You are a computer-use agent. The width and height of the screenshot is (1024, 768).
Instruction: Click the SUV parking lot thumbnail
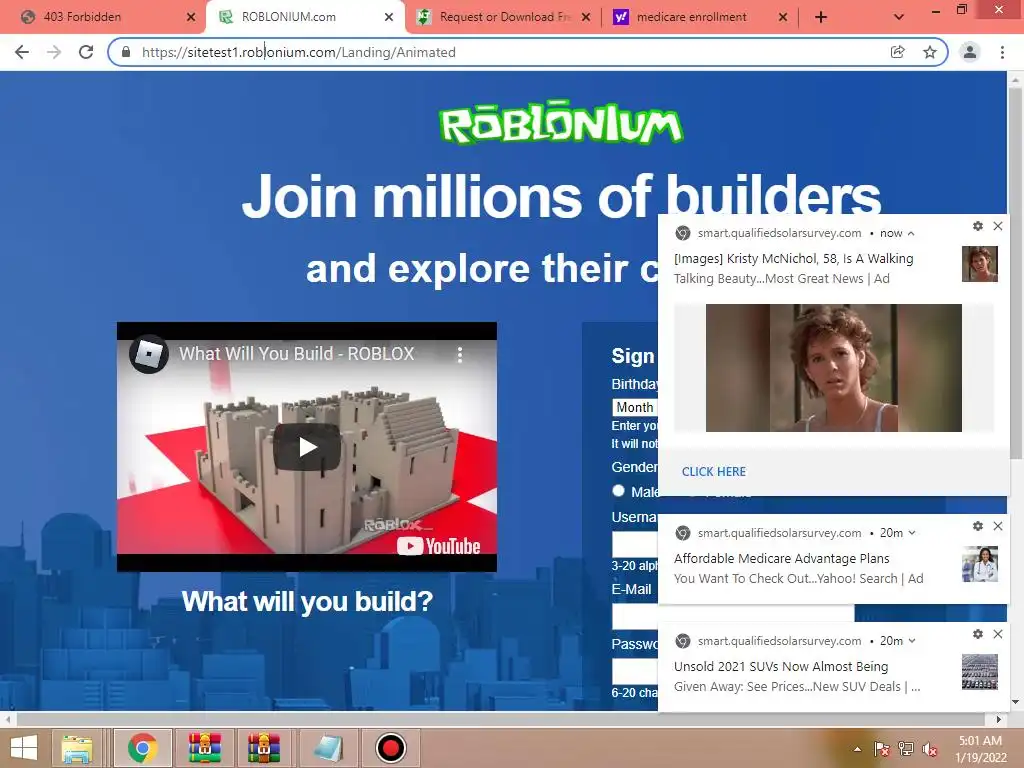pyautogui.click(x=980, y=672)
